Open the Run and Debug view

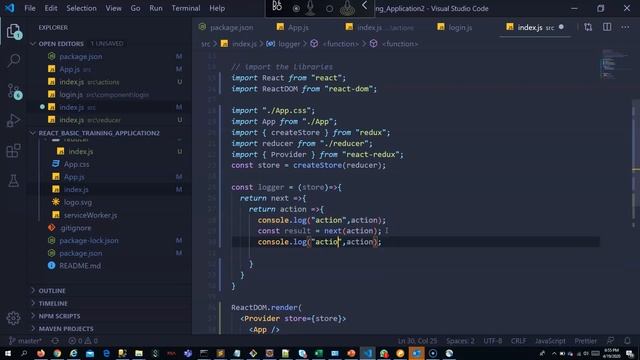13,121
